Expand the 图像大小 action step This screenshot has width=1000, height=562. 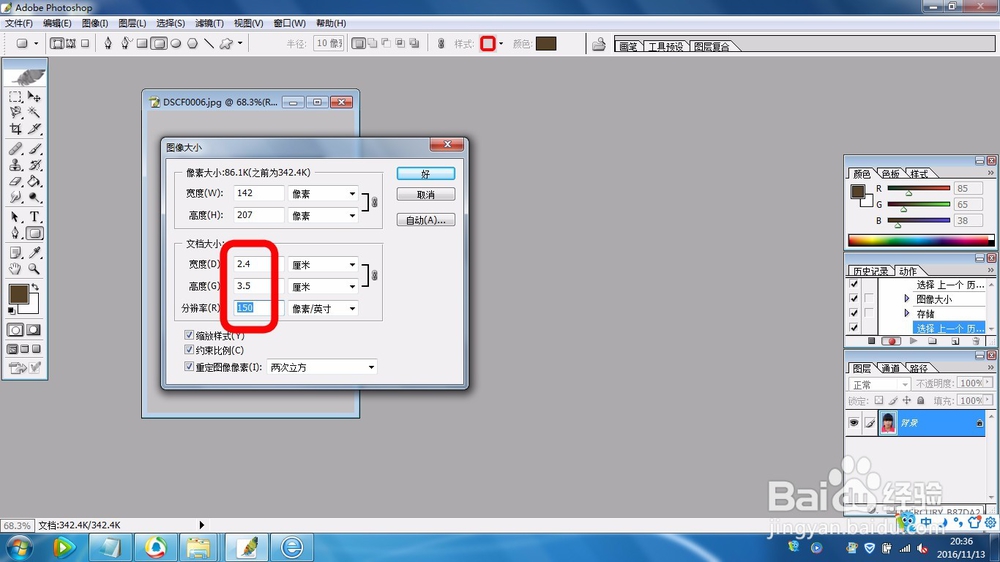(907, 299)
